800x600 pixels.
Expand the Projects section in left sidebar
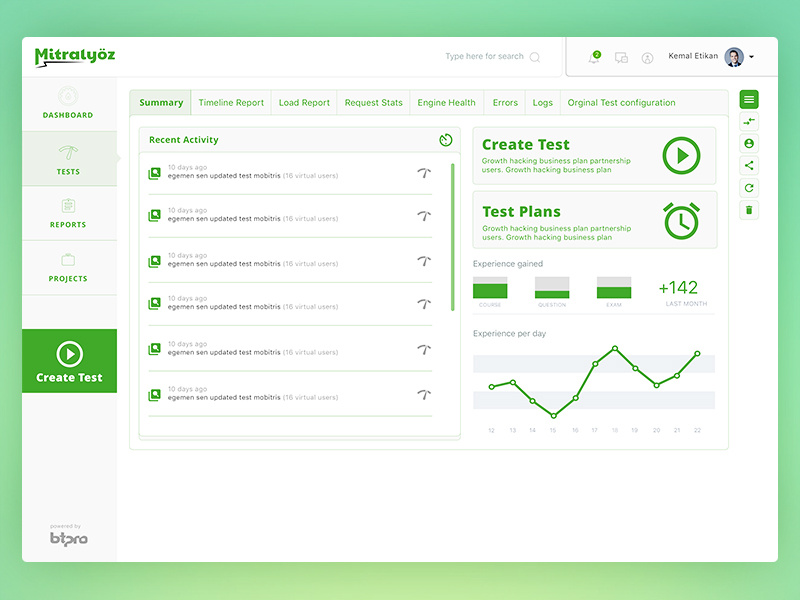tap(68, 268)
